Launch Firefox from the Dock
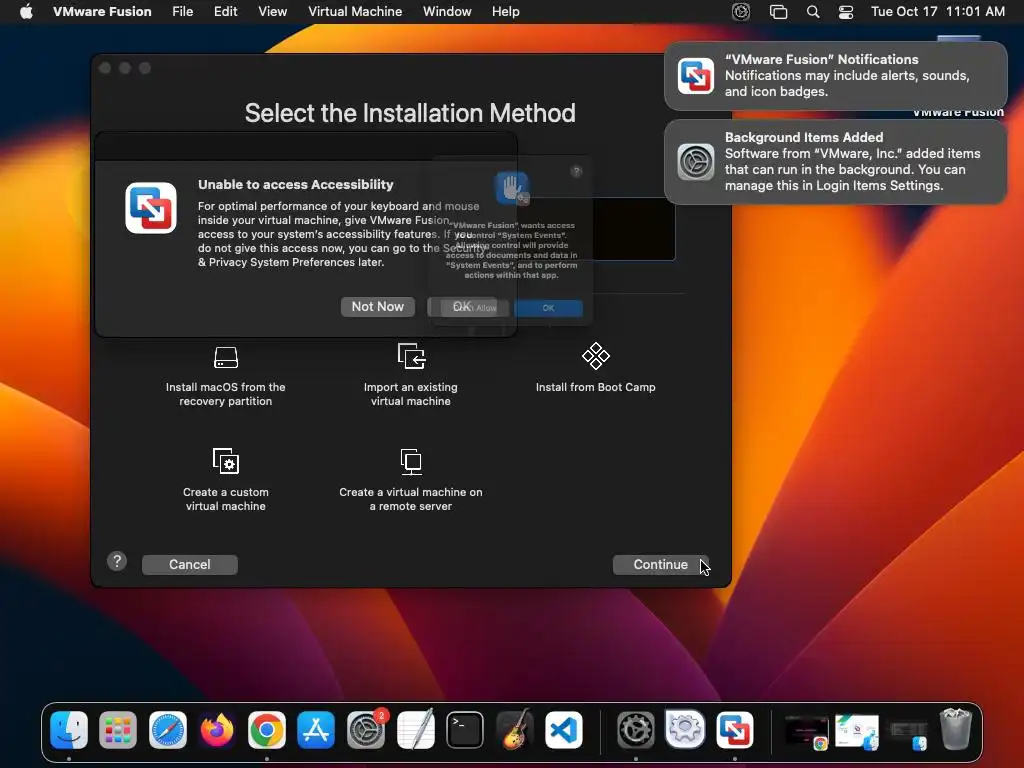This screenshot has width=1024, height=768. [217, 729]
